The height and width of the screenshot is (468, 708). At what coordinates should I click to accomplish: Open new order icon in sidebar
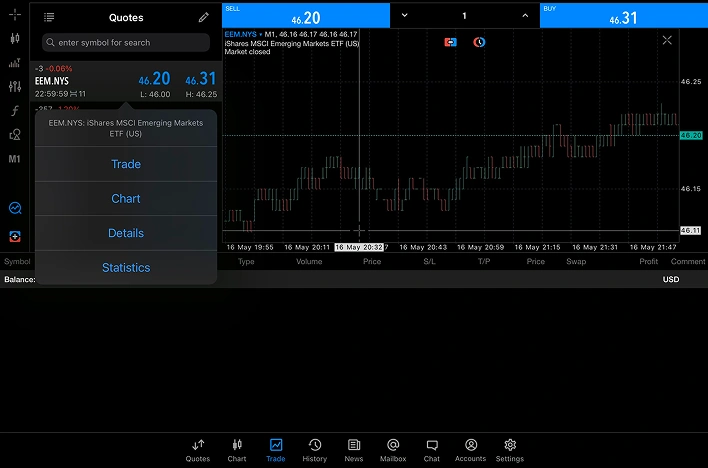(15, 236)
